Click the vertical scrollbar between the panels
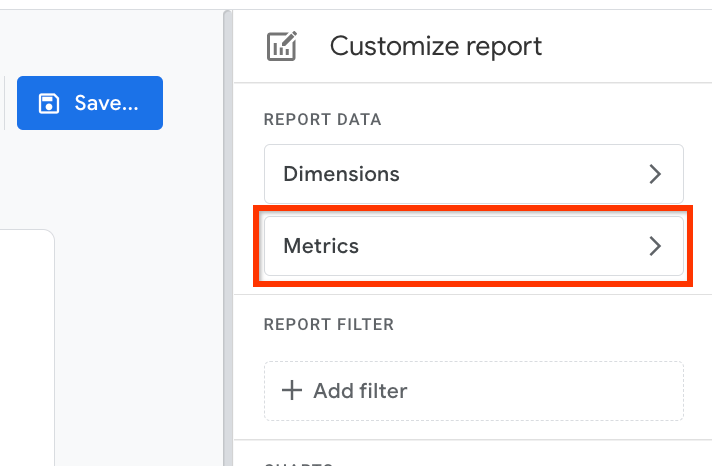 228,238
